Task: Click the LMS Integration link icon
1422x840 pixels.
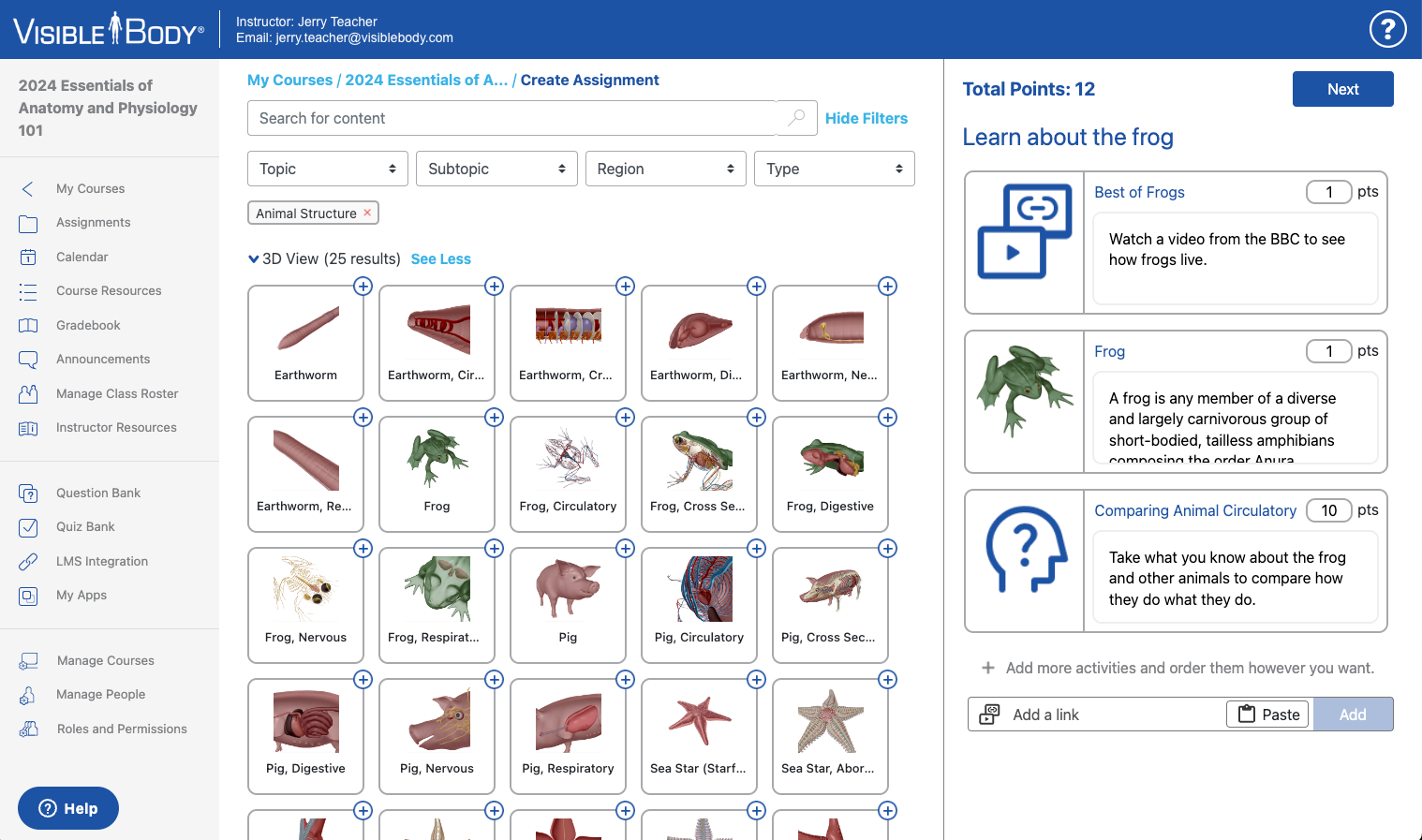Action: (28, 562)
